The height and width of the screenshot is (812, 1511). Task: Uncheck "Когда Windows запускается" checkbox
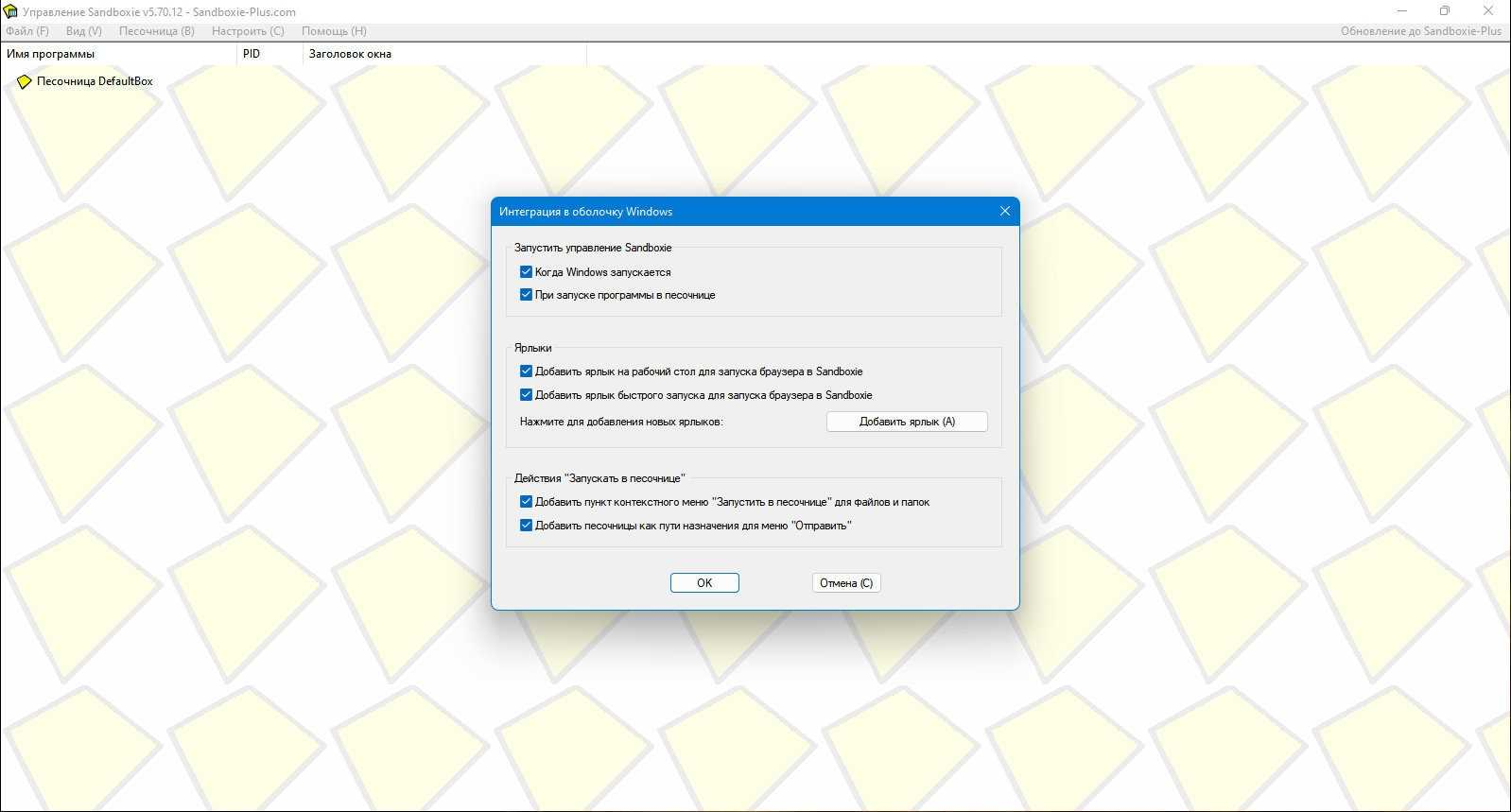[x=527, y=272]
